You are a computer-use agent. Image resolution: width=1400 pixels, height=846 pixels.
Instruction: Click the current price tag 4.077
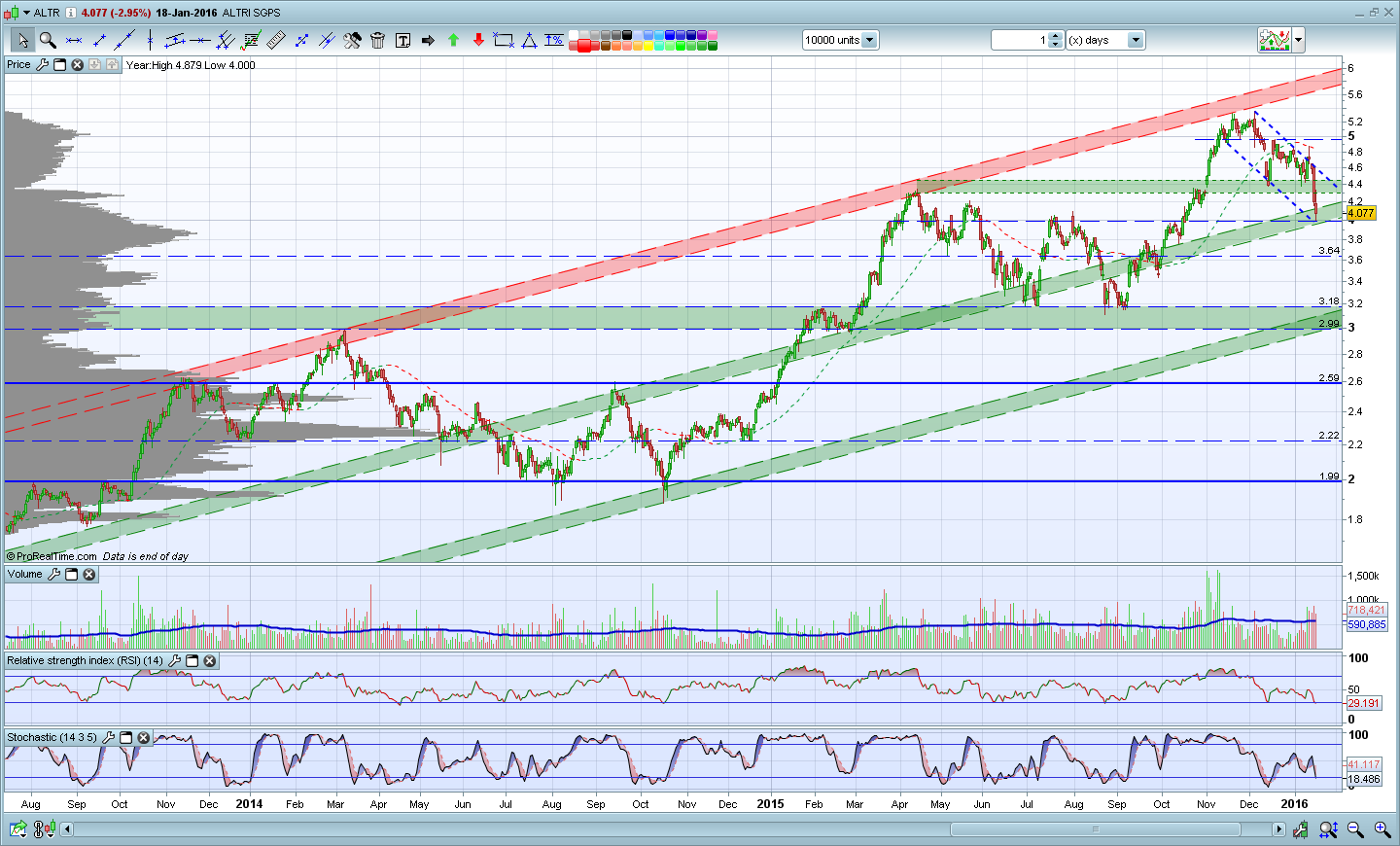1361,213
